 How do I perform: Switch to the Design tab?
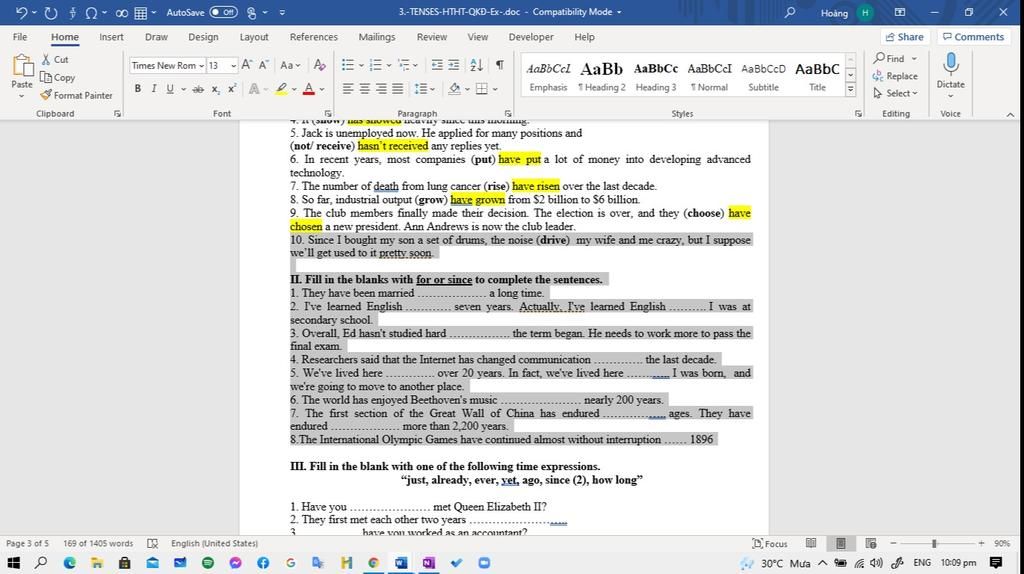[x=203, y=37]
